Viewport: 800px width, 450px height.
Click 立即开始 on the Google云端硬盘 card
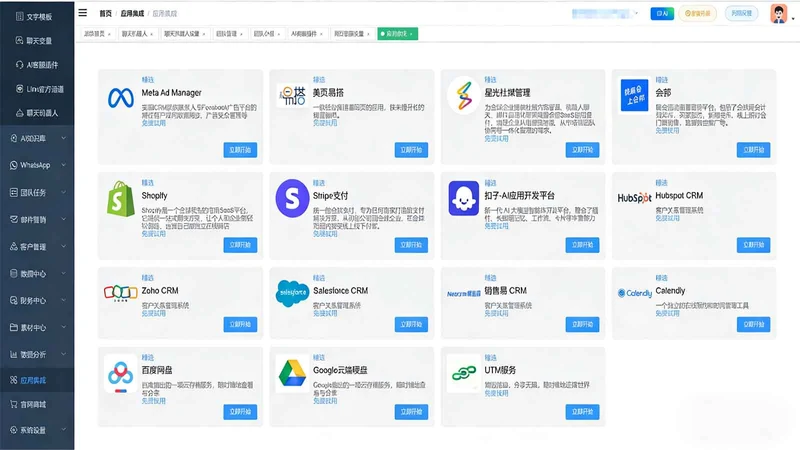coord(411,412)
